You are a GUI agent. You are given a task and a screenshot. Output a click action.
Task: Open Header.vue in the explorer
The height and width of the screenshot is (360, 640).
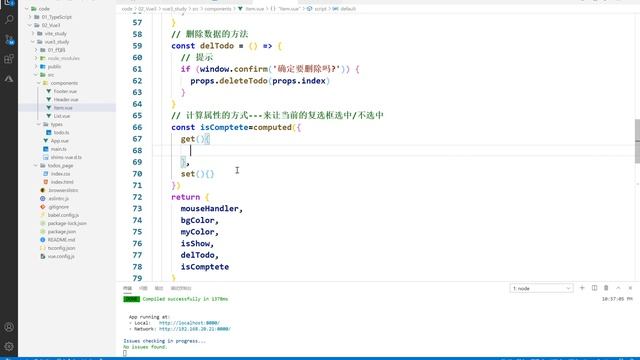(x=67, y=99)
